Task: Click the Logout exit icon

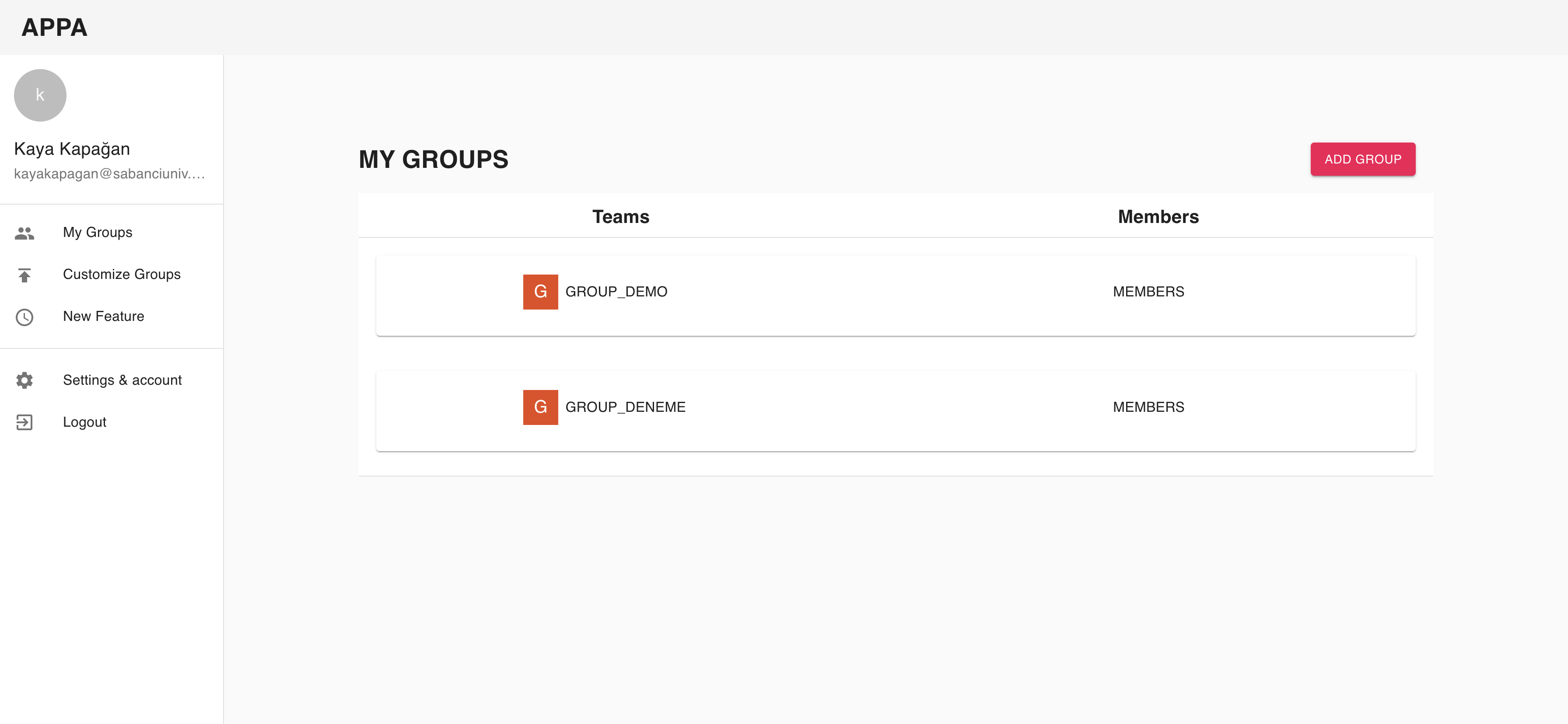Action: [24, 422]
